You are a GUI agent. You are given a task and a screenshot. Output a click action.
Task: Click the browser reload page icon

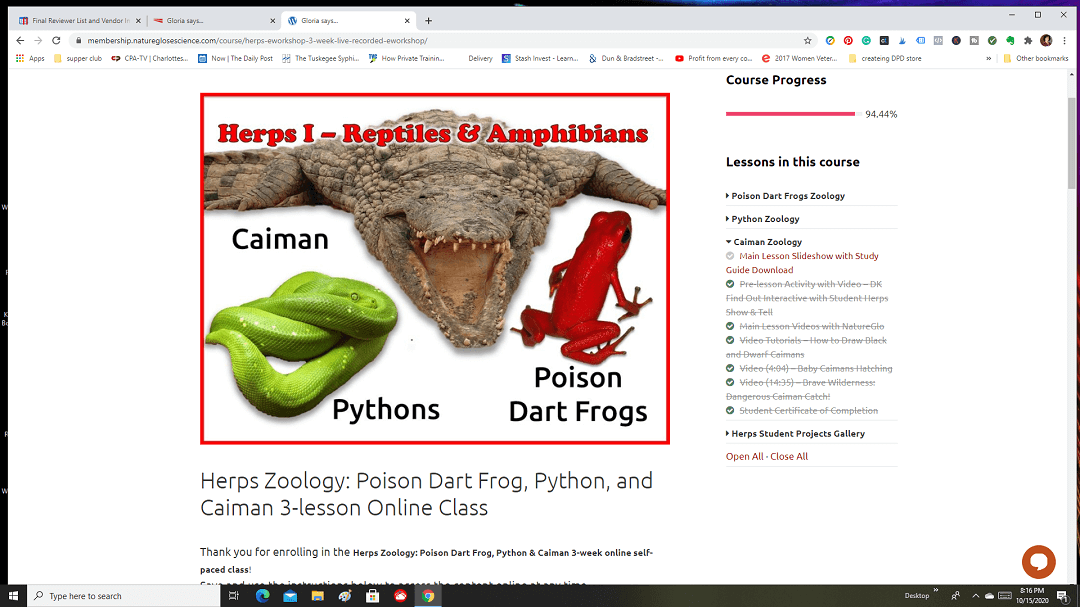pyautogui.click(x=56, y=41)
